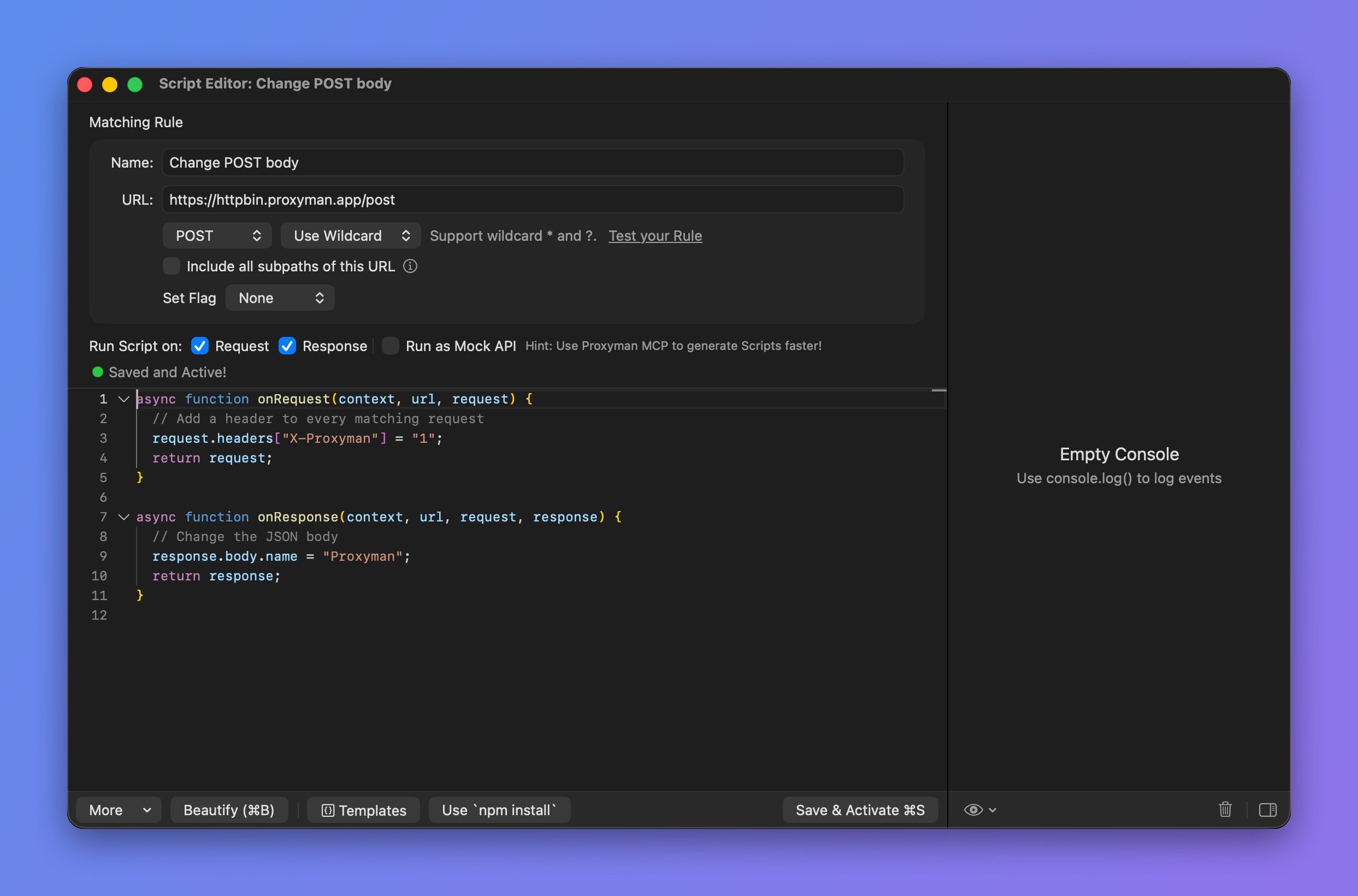This screenshot has width=1358, height=896.
Task: Click 'return request;' on line 4
Action: pyautogui.click(x=212, y=458)
